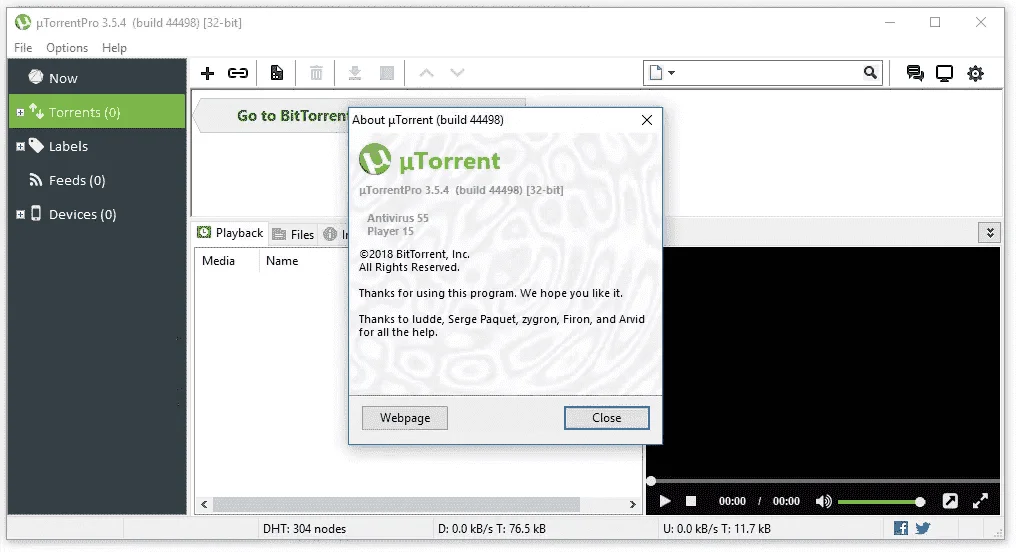This screenshot has height=552, width=1016.
Task: Click the search magnifier icon
Action: 870,73
